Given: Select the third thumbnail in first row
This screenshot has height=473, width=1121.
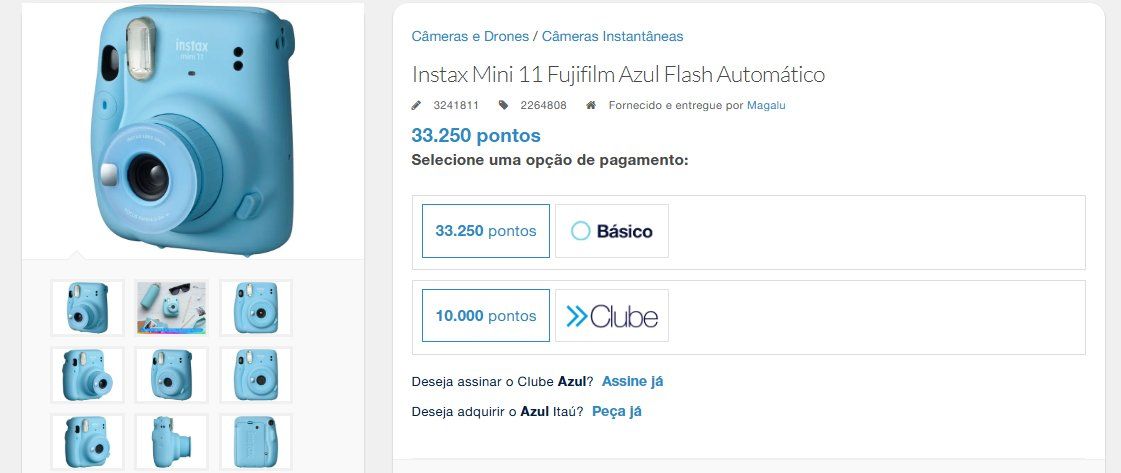Looking at the screenshot, I should [256, 308].
